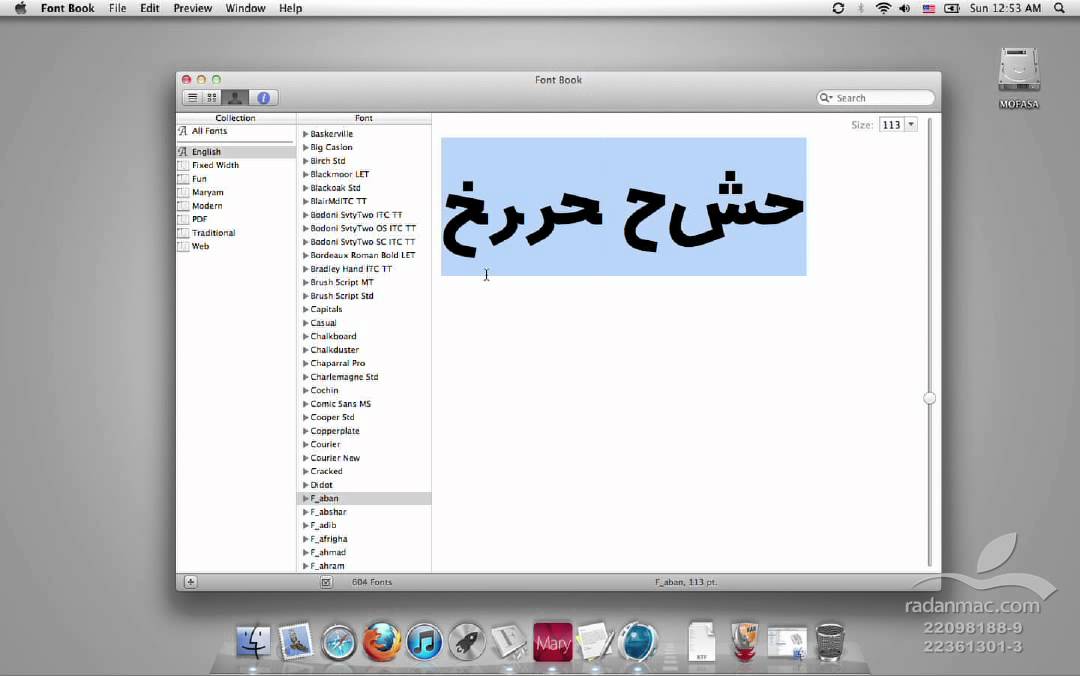Open Mail from the Dock
This screenshot has height=676, width=1080.
[296, 642]
